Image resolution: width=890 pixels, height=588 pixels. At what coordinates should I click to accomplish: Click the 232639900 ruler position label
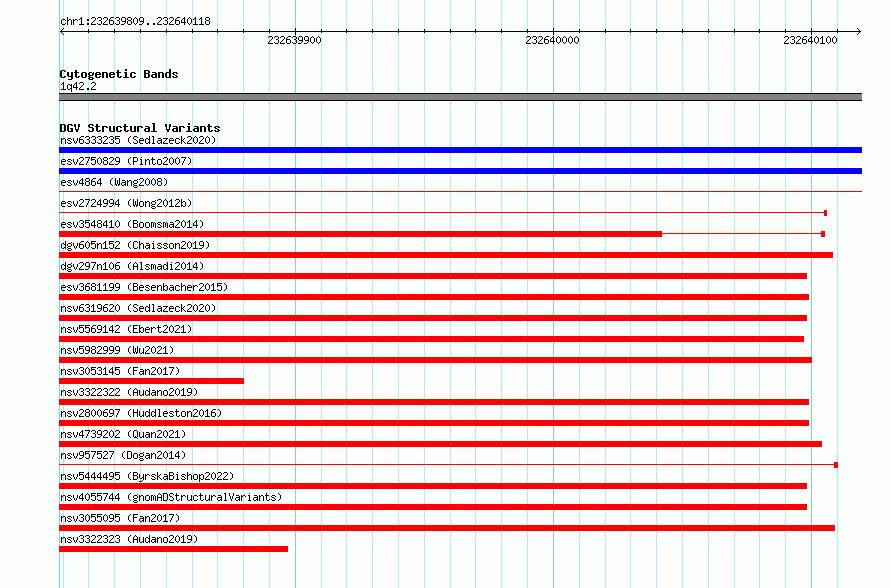[x=294, y=40]
